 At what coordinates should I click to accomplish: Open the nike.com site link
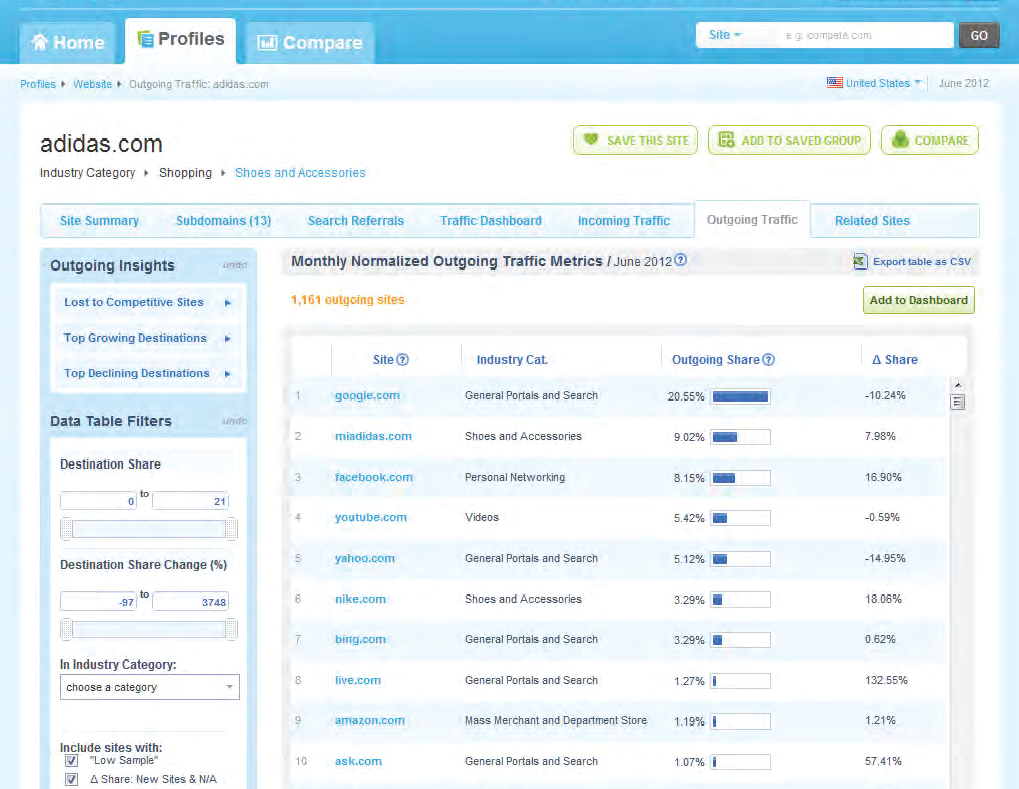pyautogui.click(x=360, y=599)
